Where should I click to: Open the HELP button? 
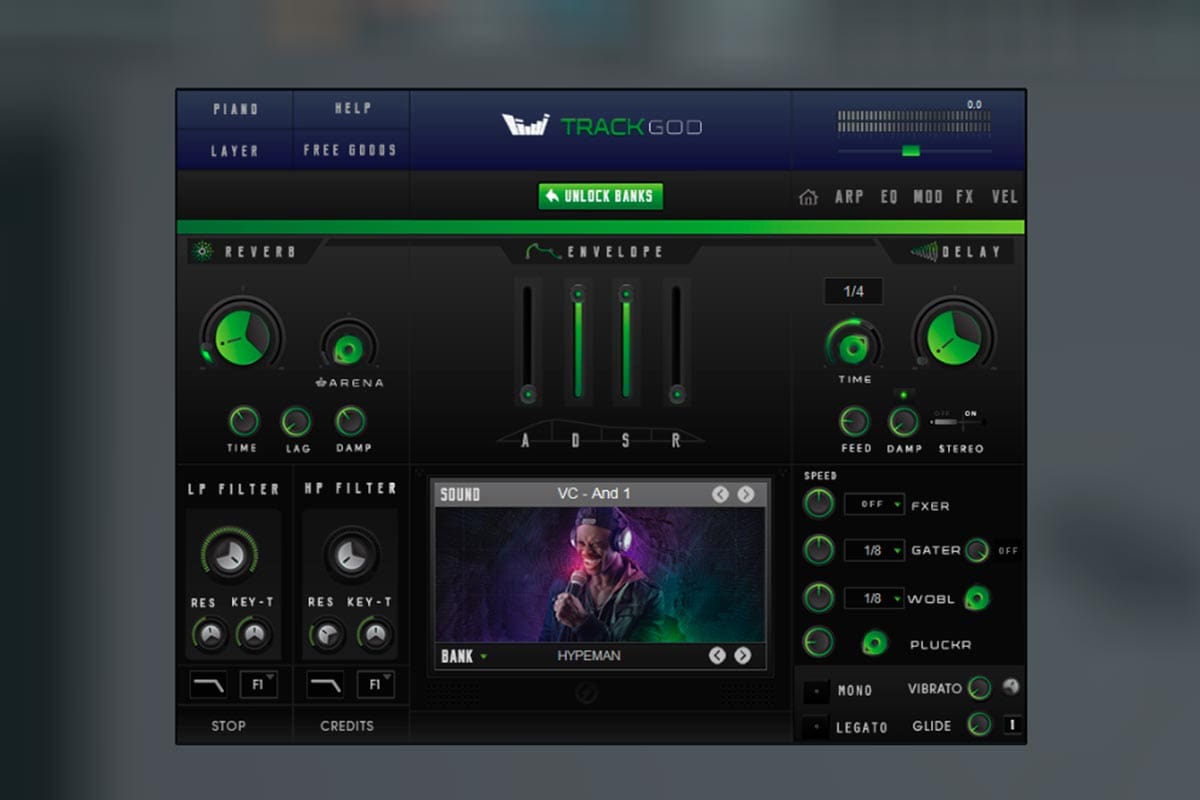pos(352,109)
